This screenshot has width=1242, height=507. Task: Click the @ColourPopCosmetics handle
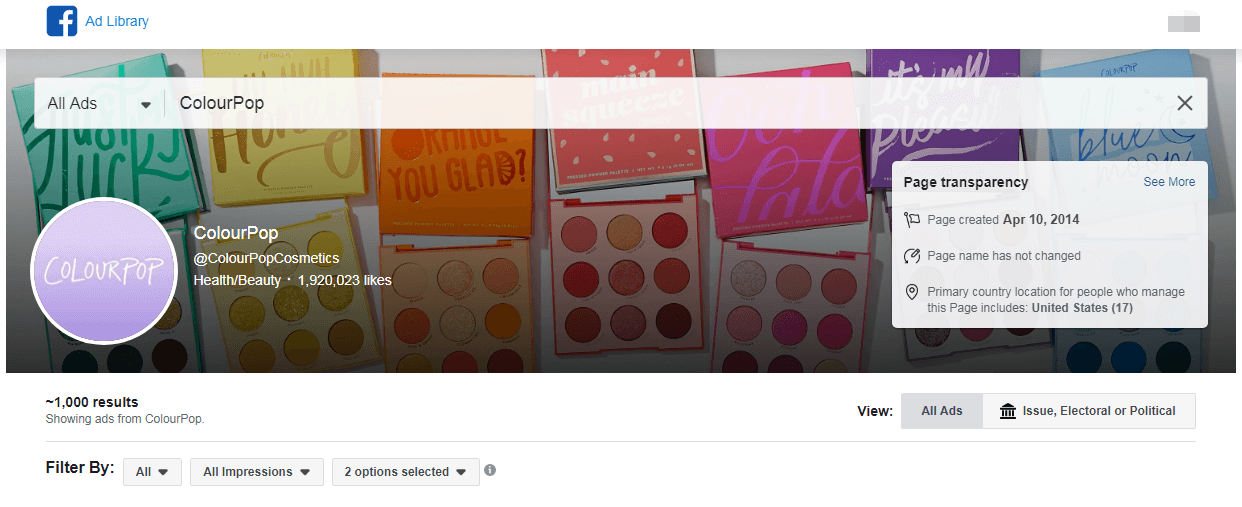pos(266,258)
